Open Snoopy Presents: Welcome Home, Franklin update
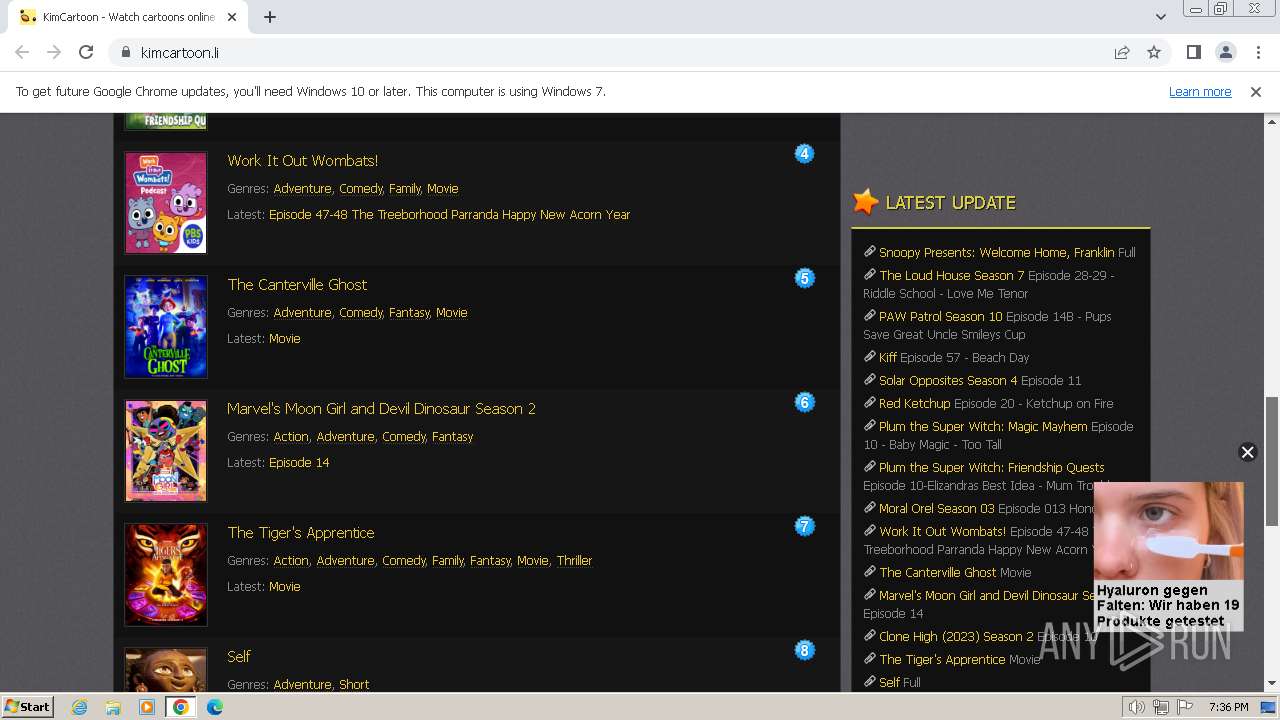Screen dimensions: 1280x720 point(996,252)
